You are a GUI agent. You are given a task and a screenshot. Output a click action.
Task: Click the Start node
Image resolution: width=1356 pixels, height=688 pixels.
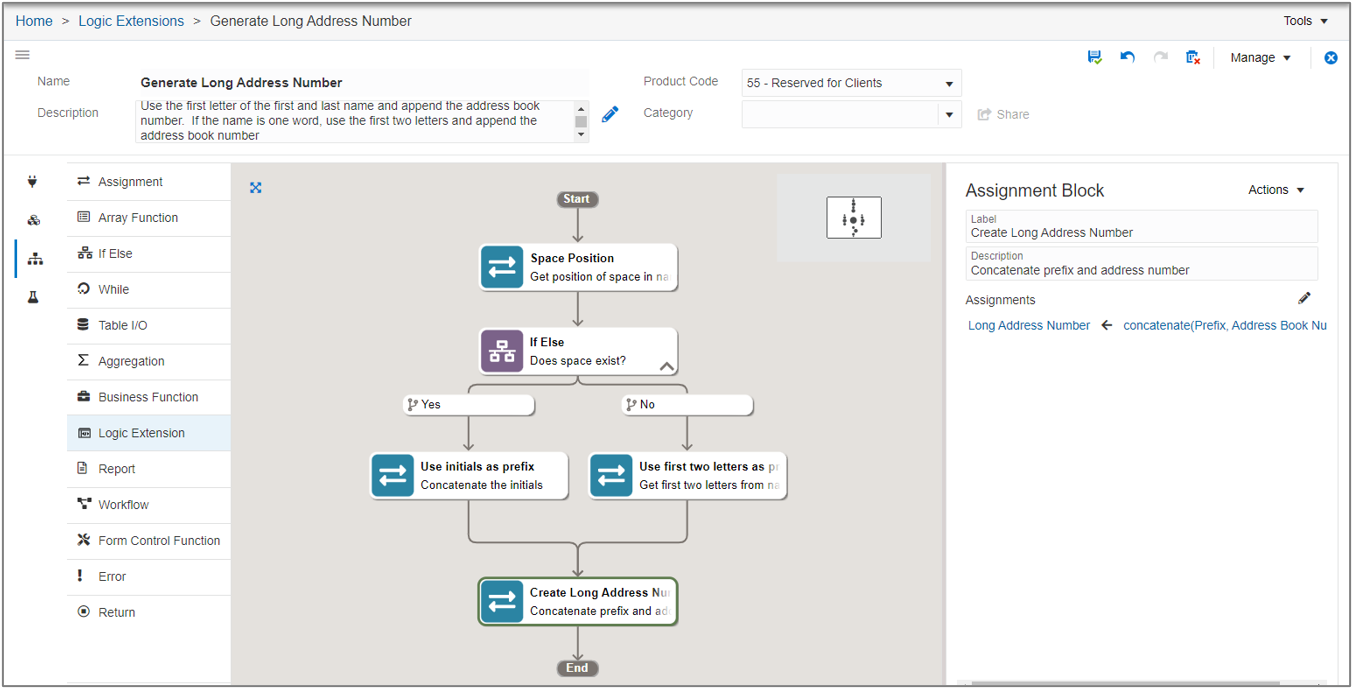point(577,199)
